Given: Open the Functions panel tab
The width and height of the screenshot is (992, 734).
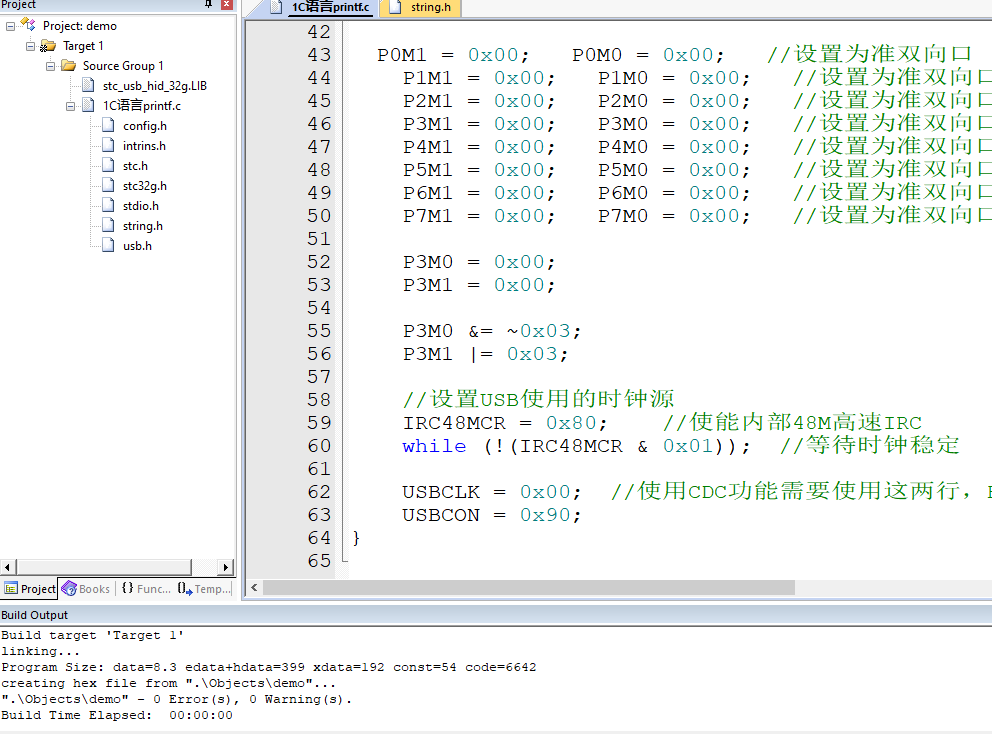Looking at the screenshot, I should point(146,588).
